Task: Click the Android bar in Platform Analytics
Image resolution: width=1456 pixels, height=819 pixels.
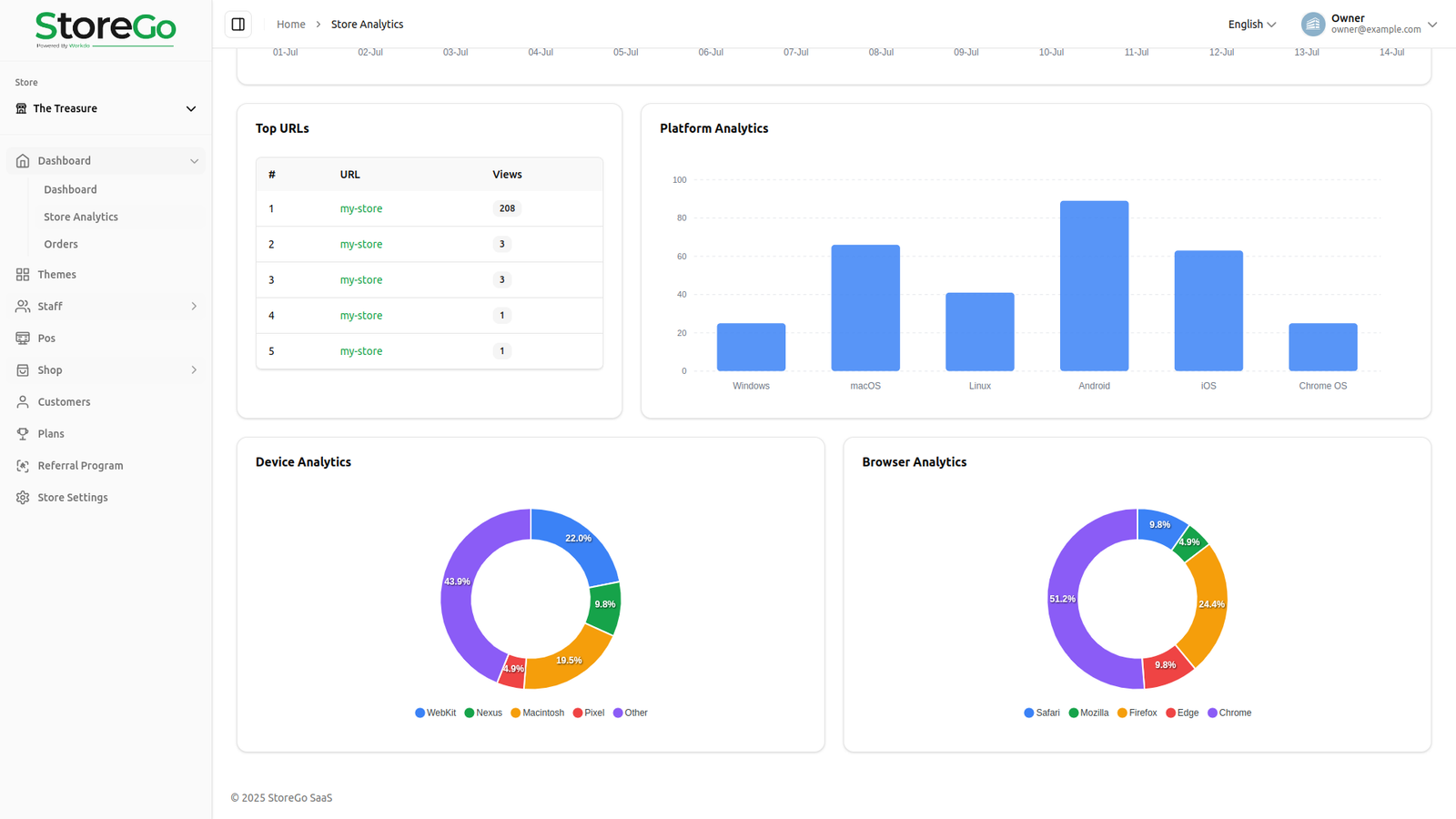Action: tap(1094, 286)
